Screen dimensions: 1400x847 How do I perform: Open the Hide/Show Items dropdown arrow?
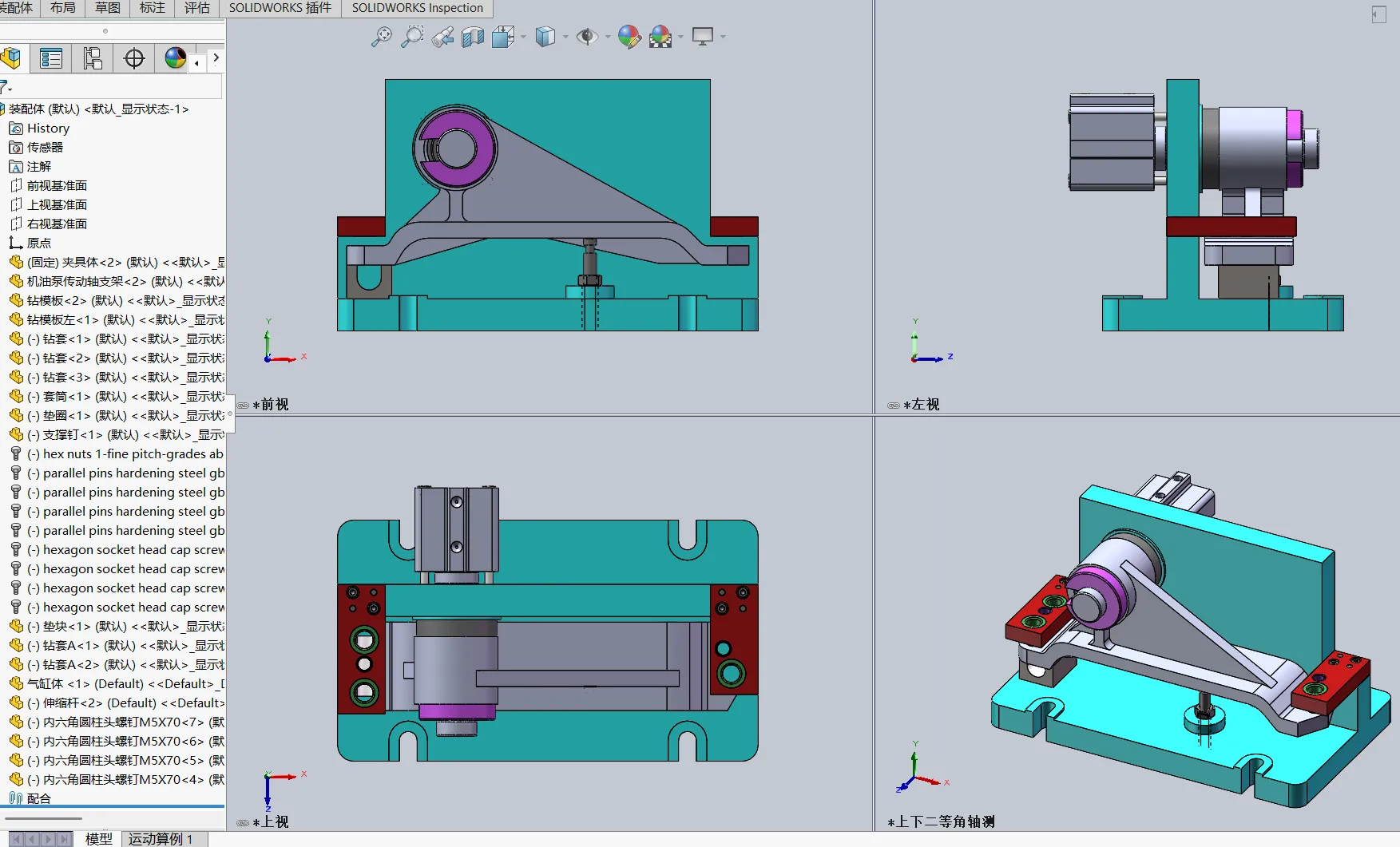click(608, 37)
